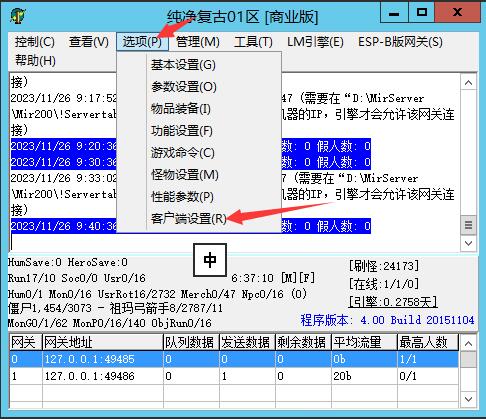Click the 僵尸1,454/3073 status line
This screenshot has width=486, height=419.
[x=115, y=308]
